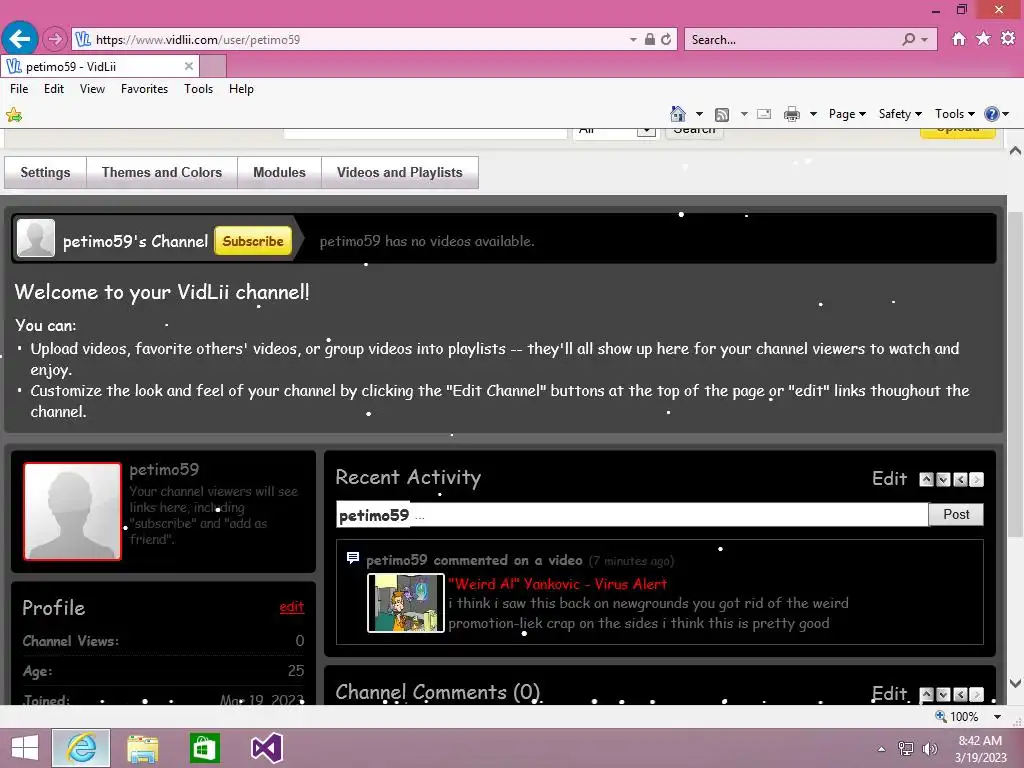Open View menu

click(92, 89)
